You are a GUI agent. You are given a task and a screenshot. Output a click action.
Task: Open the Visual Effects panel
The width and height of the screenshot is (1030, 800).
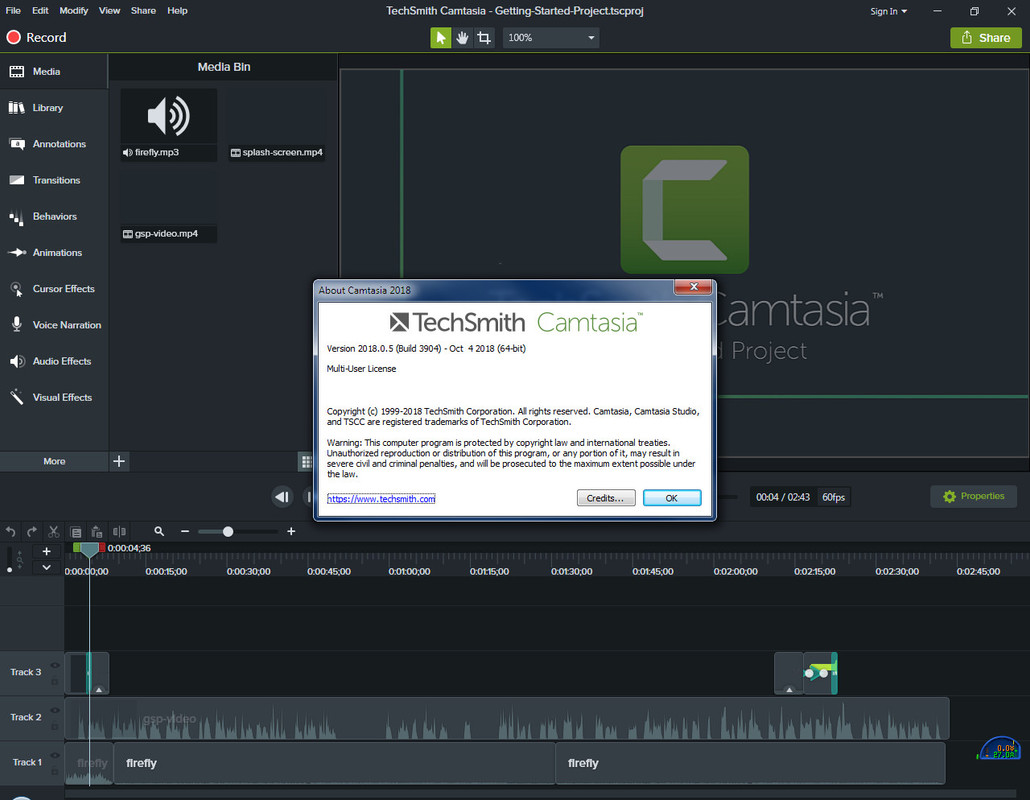[x=54, y=397]
